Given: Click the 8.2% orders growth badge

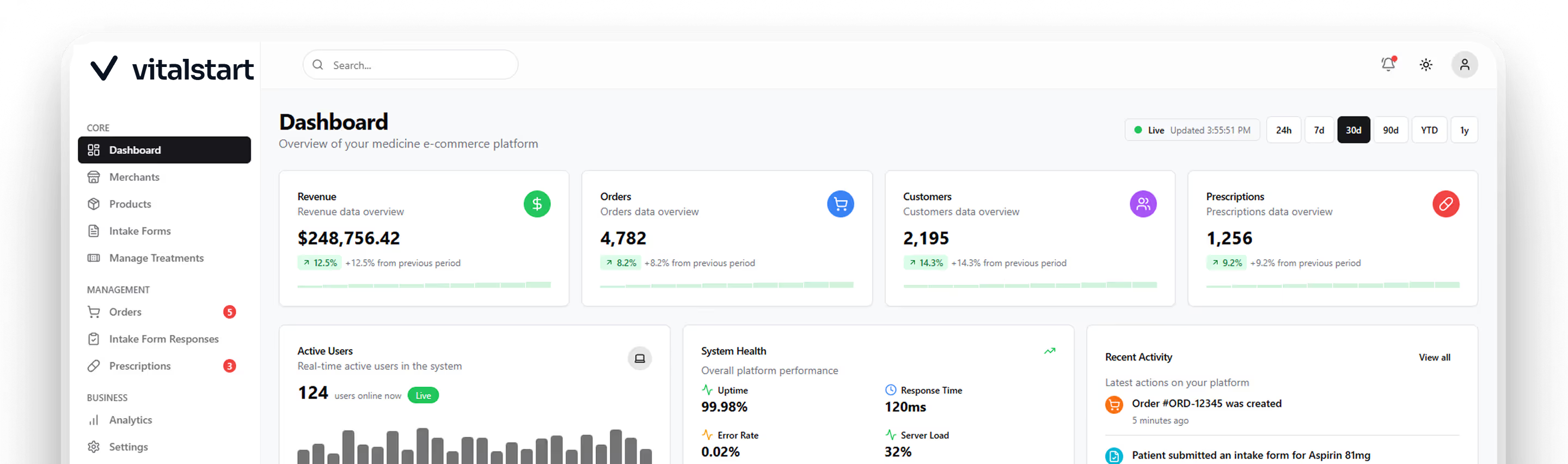Looking at the screenshot, I should pos(620,263).
